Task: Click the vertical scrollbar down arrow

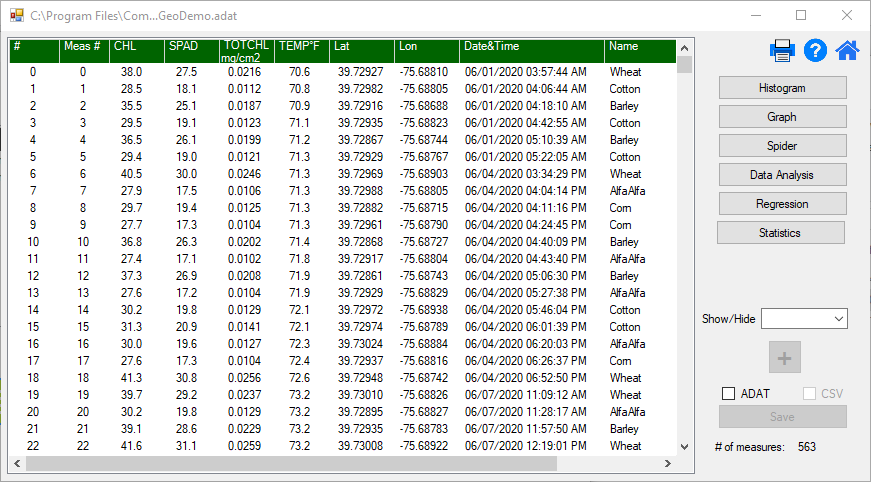Action: (x=685, y=447)
